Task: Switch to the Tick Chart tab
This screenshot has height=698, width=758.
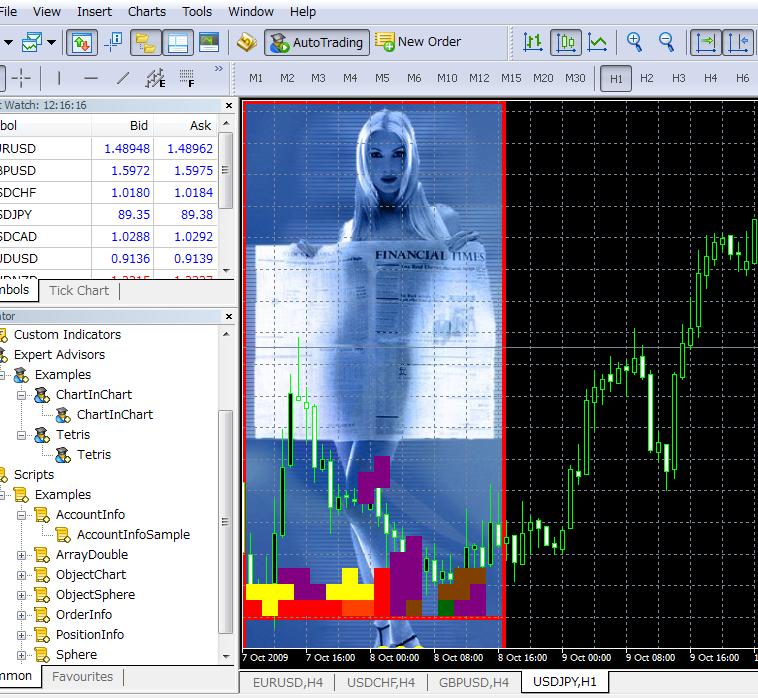Action: [79, 291]
